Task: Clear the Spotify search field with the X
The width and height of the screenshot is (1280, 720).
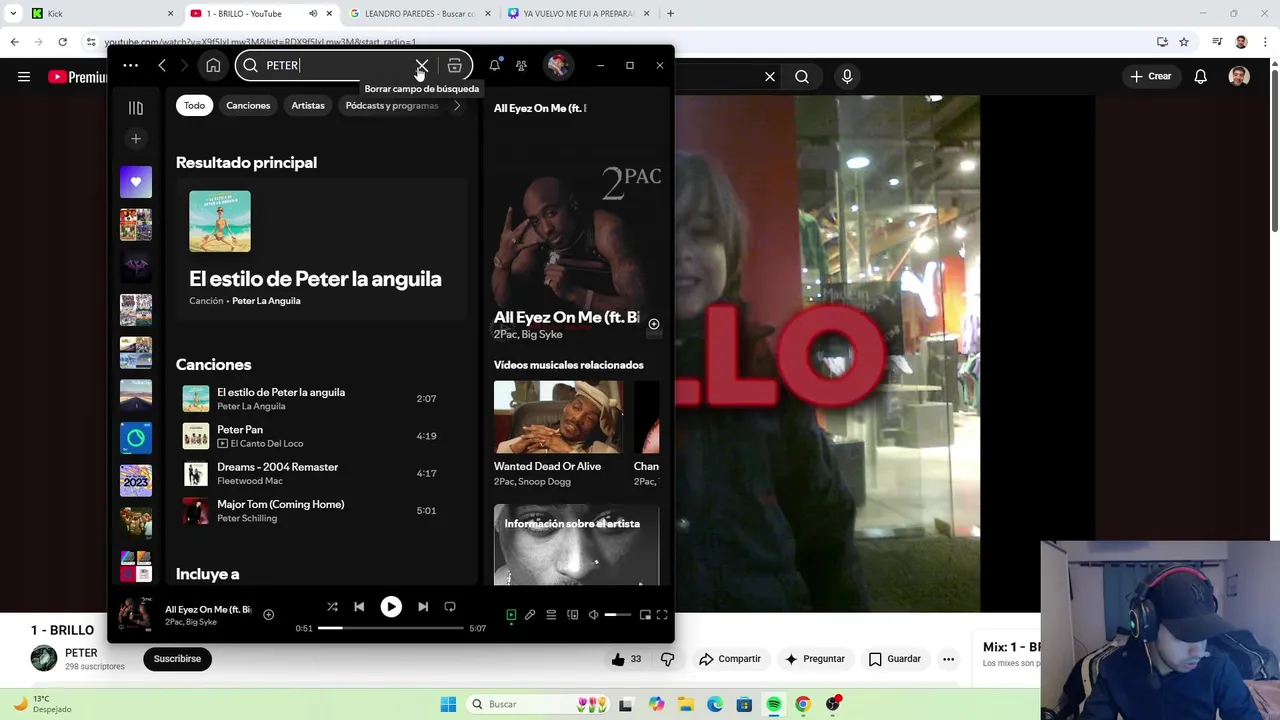Action: click(x=422, y=66)
